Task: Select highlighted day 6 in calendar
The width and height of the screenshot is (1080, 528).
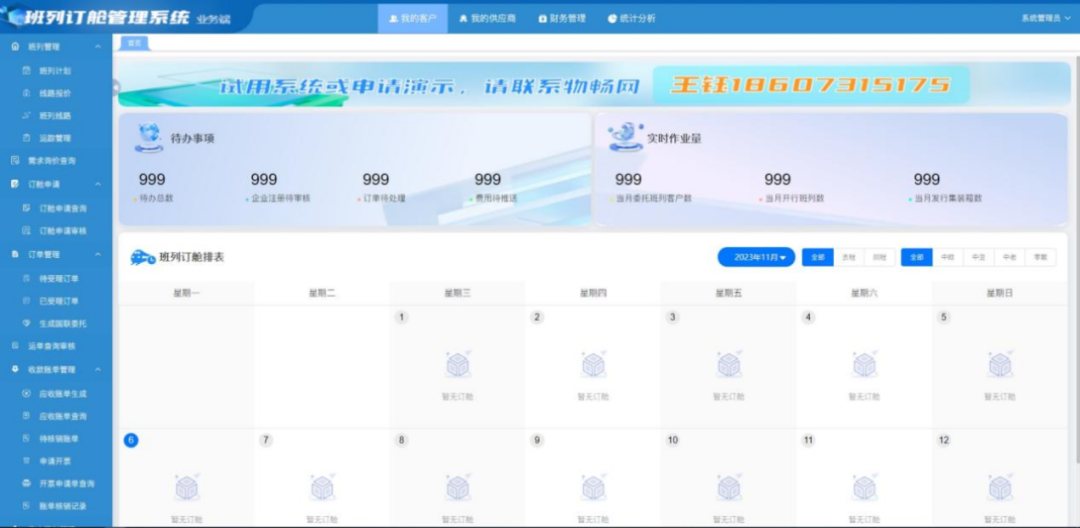Action: tap(131, 441)
